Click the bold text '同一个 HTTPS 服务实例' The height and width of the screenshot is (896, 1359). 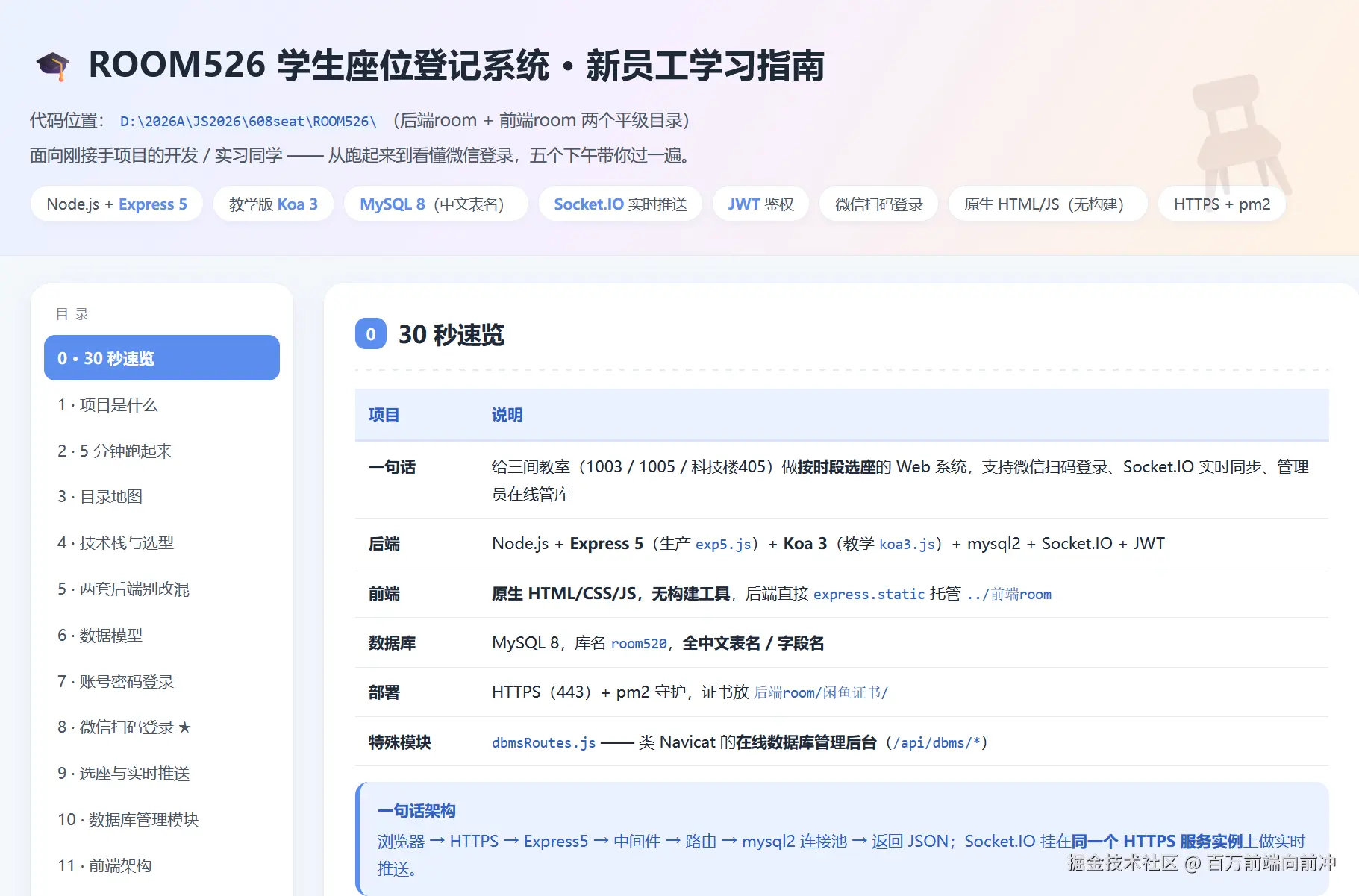click(1157, 842)
